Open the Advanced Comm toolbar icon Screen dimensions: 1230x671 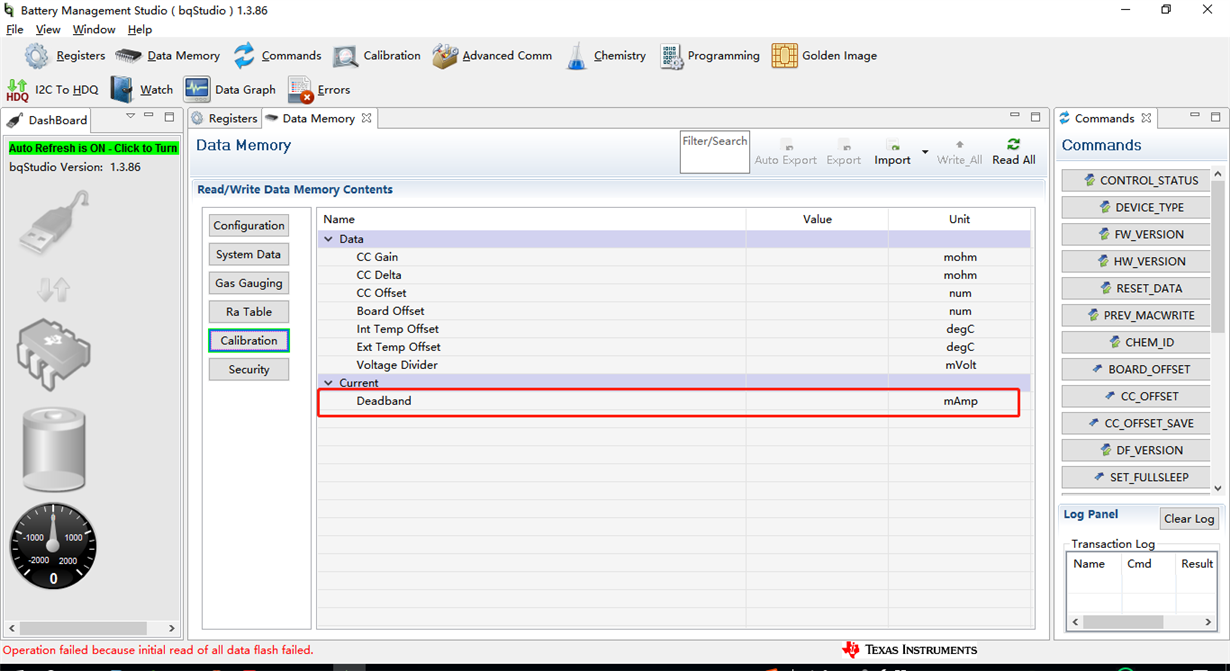click(x=445, y=56)
